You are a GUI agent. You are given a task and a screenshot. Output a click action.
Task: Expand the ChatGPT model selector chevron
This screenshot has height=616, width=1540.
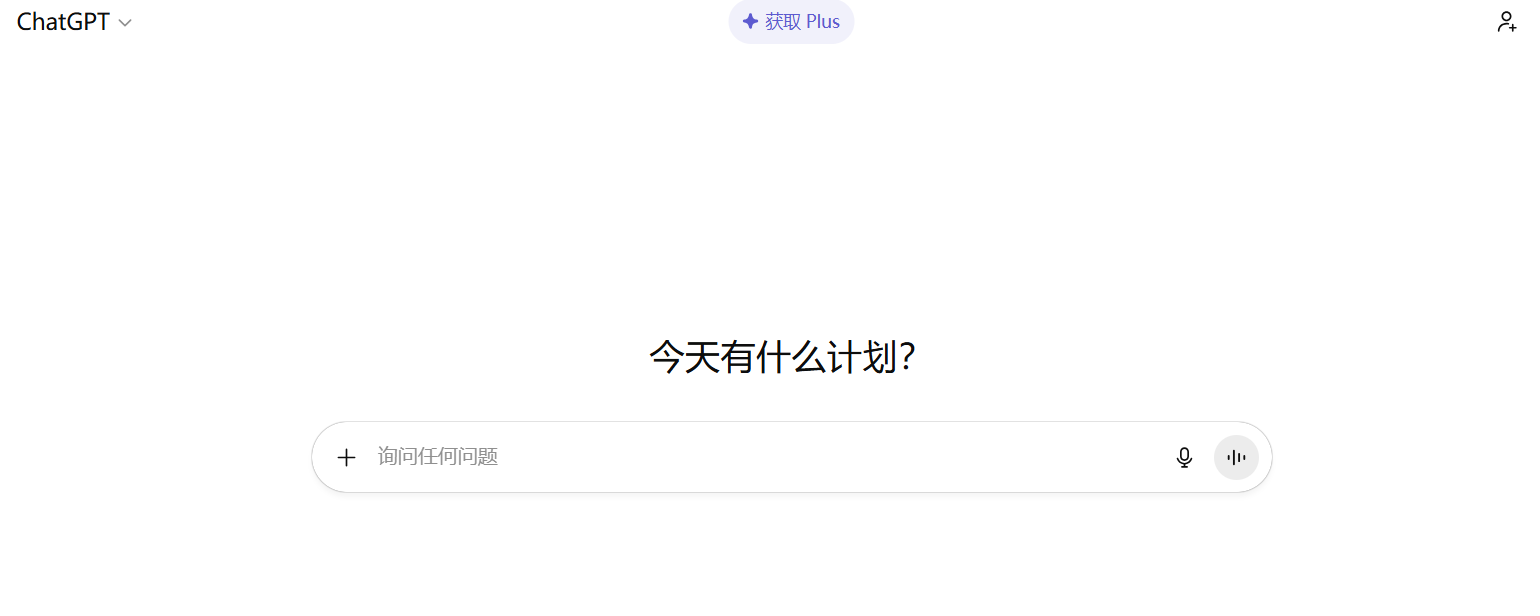(125, 23)
